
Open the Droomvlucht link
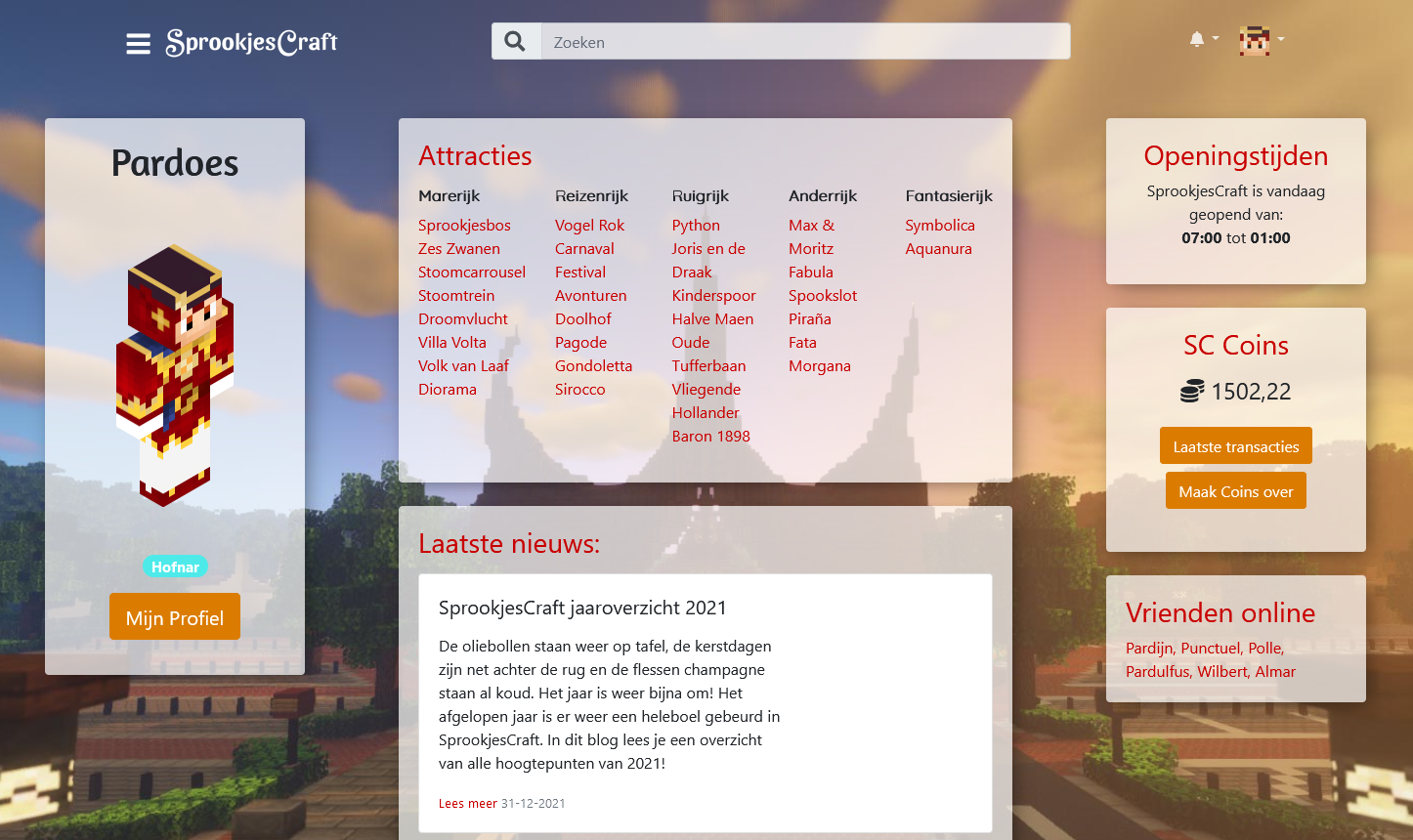point(463,318)
